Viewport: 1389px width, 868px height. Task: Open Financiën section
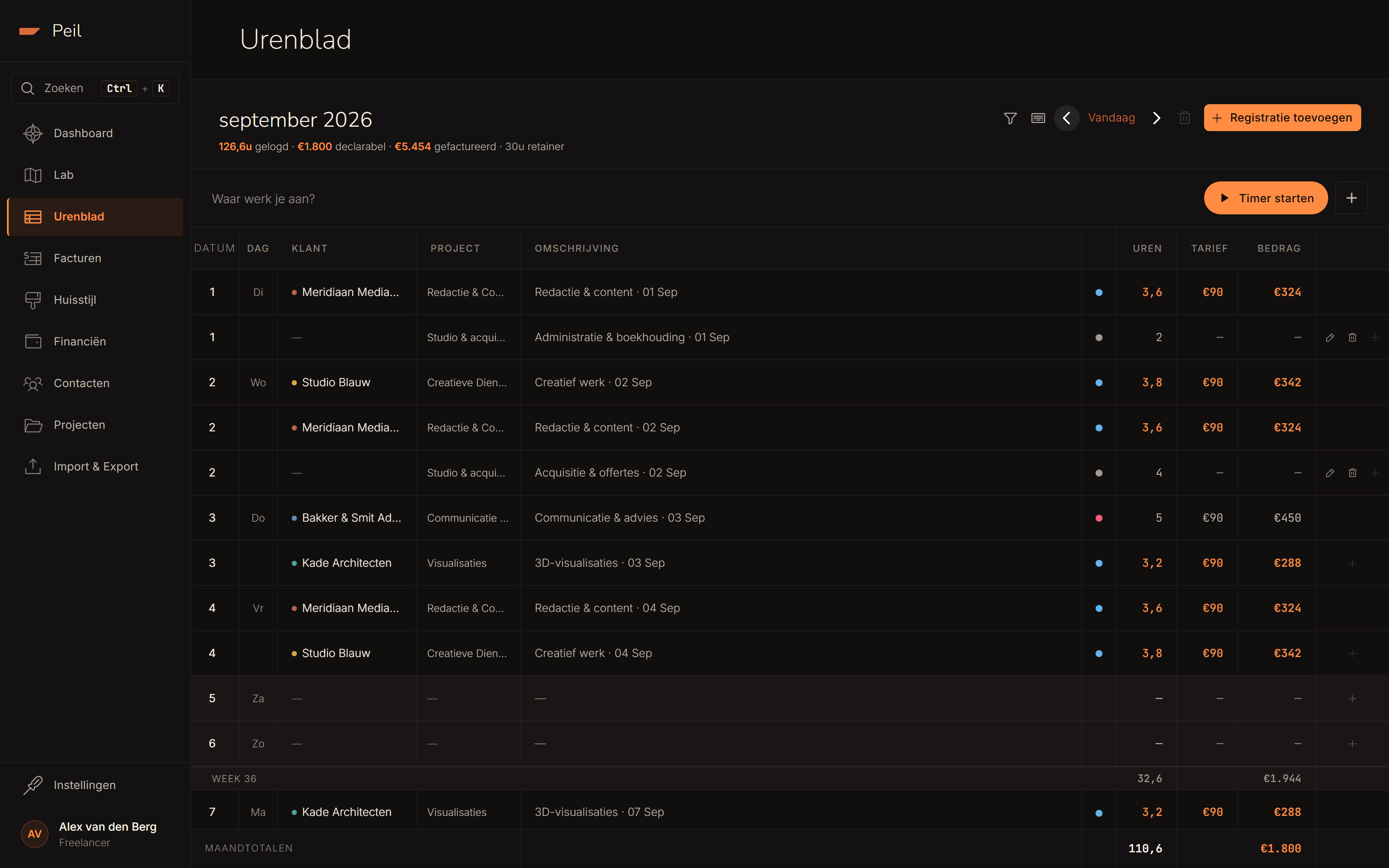click(95, 342)
